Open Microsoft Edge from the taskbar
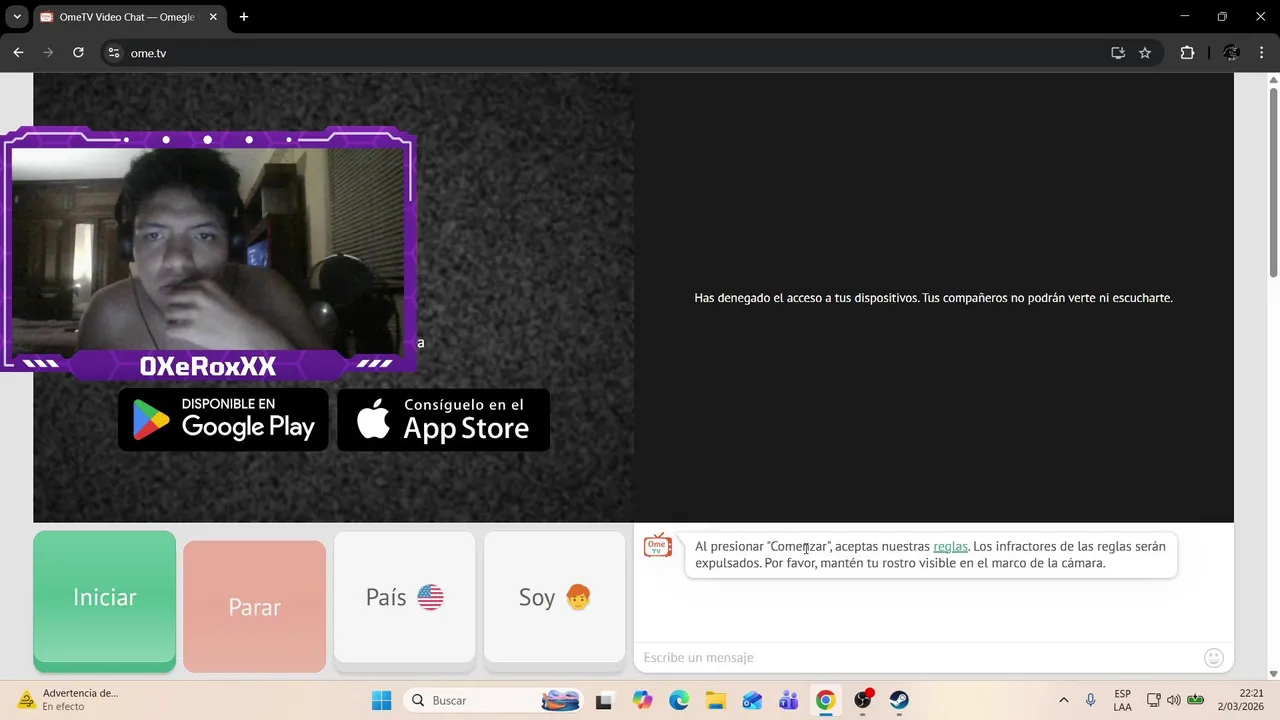1280x720 pixels. pos(679,700)
